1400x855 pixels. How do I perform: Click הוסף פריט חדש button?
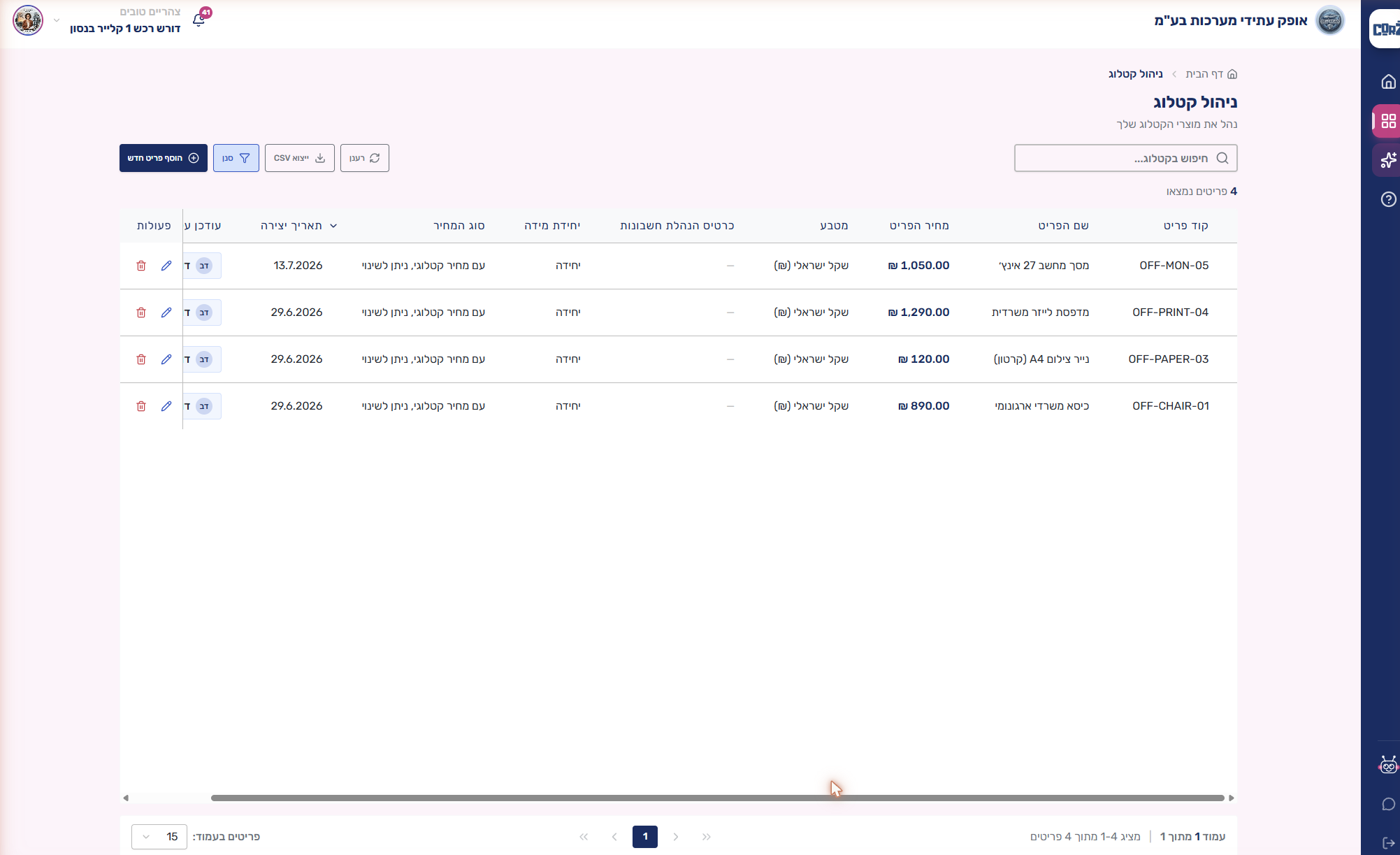pyautogui.click(x=164, y=158)
